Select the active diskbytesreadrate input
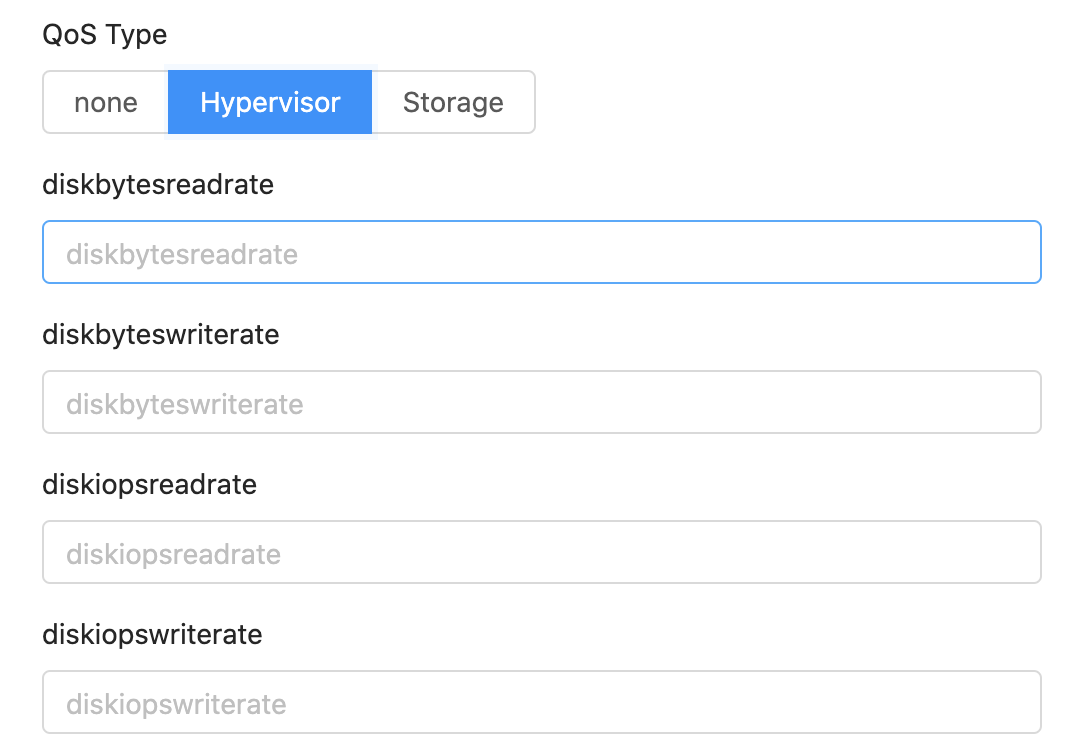Screen dimensions: 1090x750 pos(541,252)
